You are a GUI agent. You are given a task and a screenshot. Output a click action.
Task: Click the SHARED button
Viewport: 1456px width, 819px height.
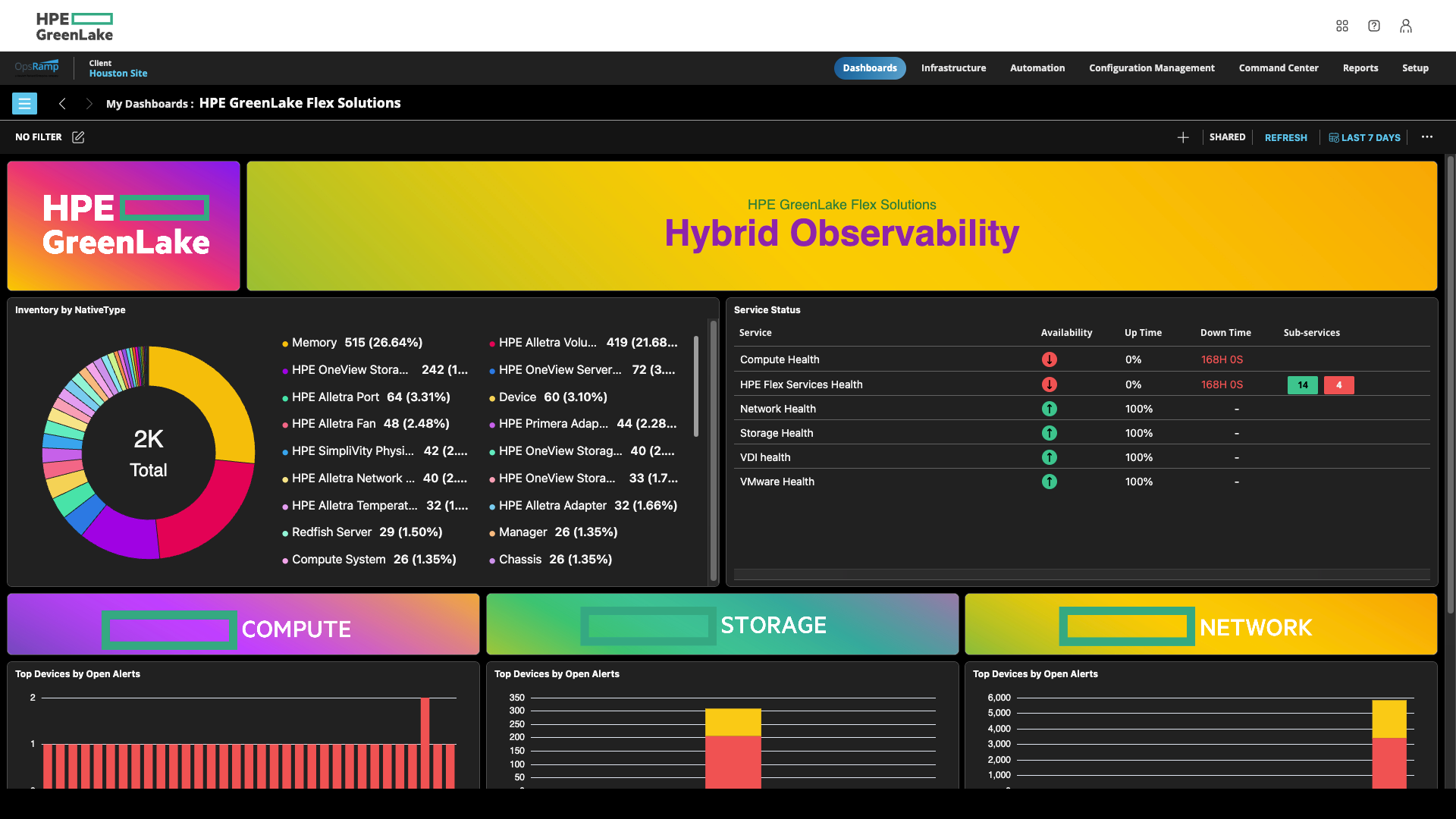tap(1227, 137)
